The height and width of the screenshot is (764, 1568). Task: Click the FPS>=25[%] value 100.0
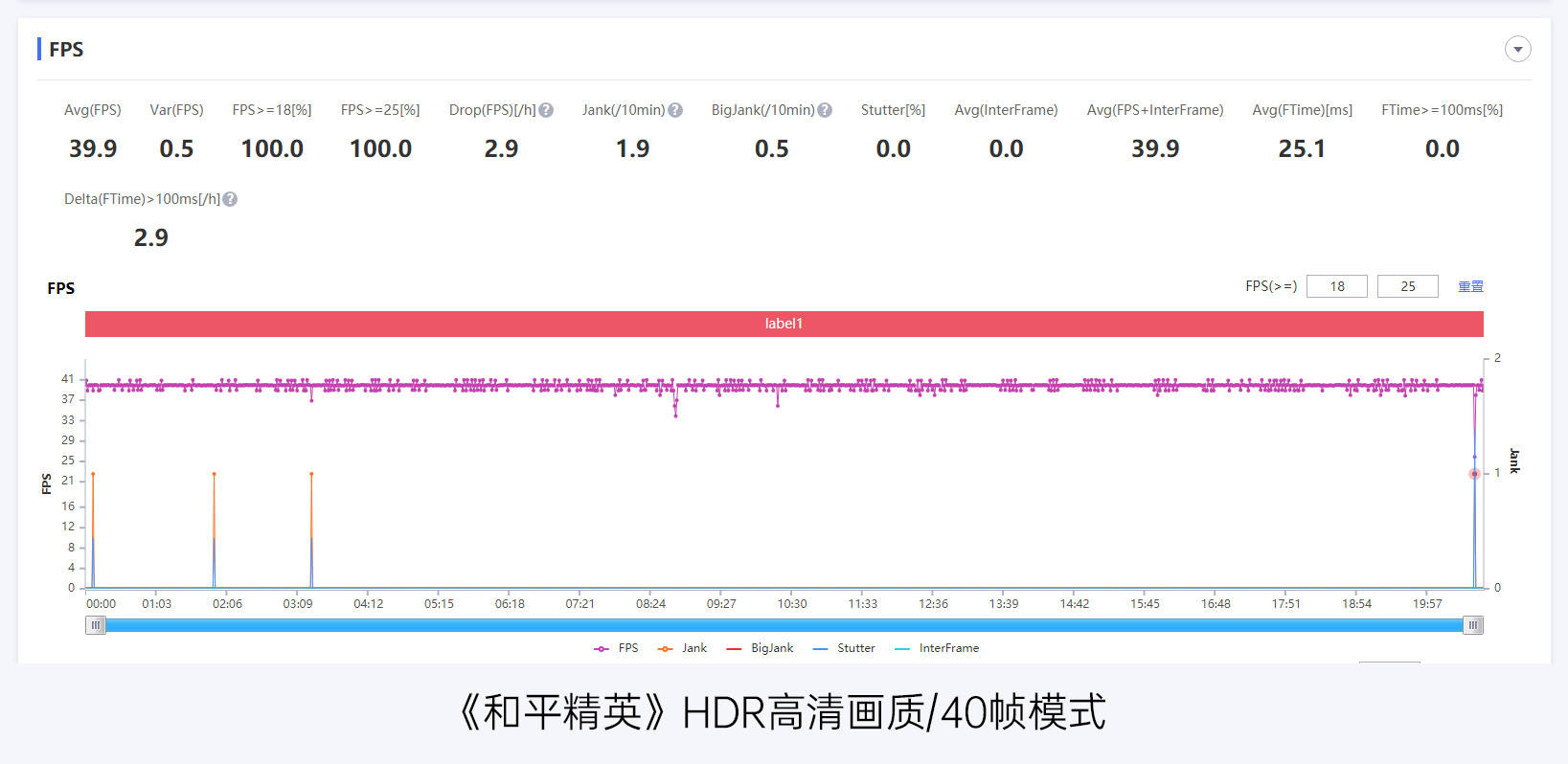click(x=380, y=149)
